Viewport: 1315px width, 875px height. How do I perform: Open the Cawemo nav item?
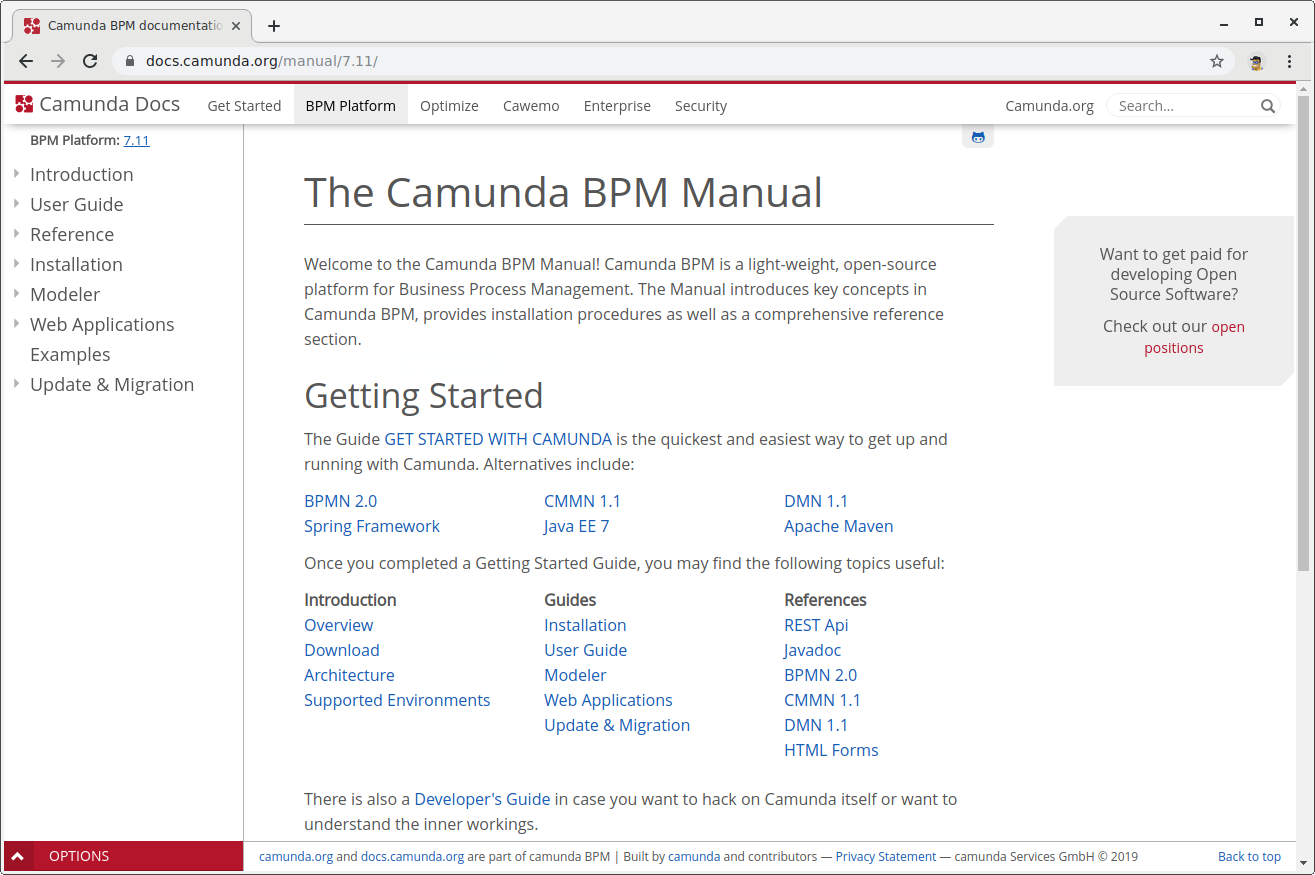click(x=531, y=106)
